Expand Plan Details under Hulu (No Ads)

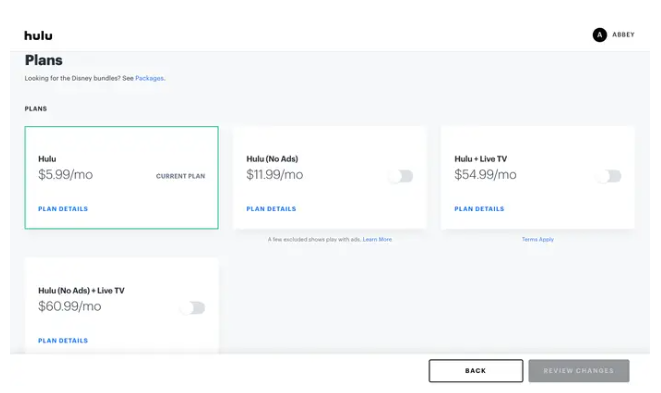pos(271,209)
